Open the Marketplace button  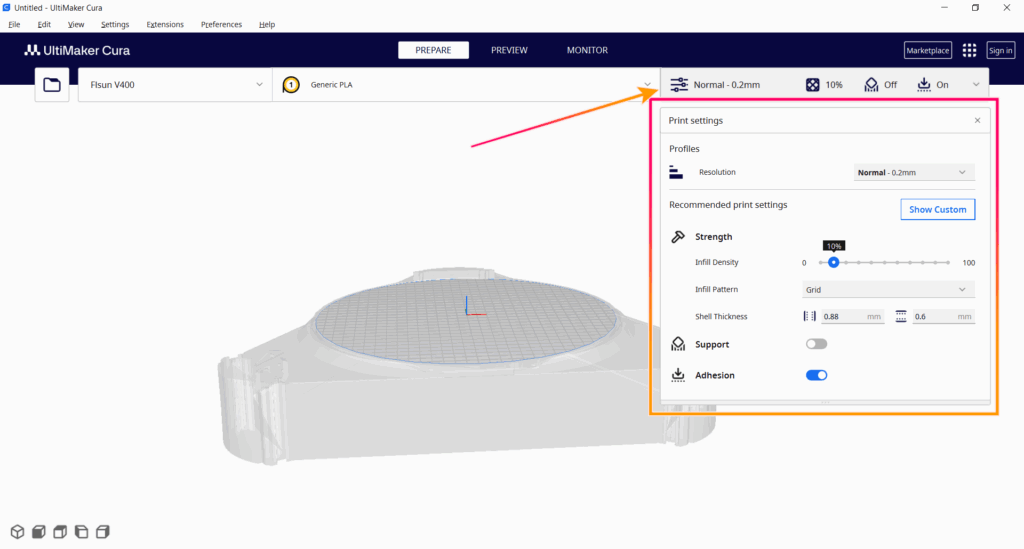click(928, 50)
